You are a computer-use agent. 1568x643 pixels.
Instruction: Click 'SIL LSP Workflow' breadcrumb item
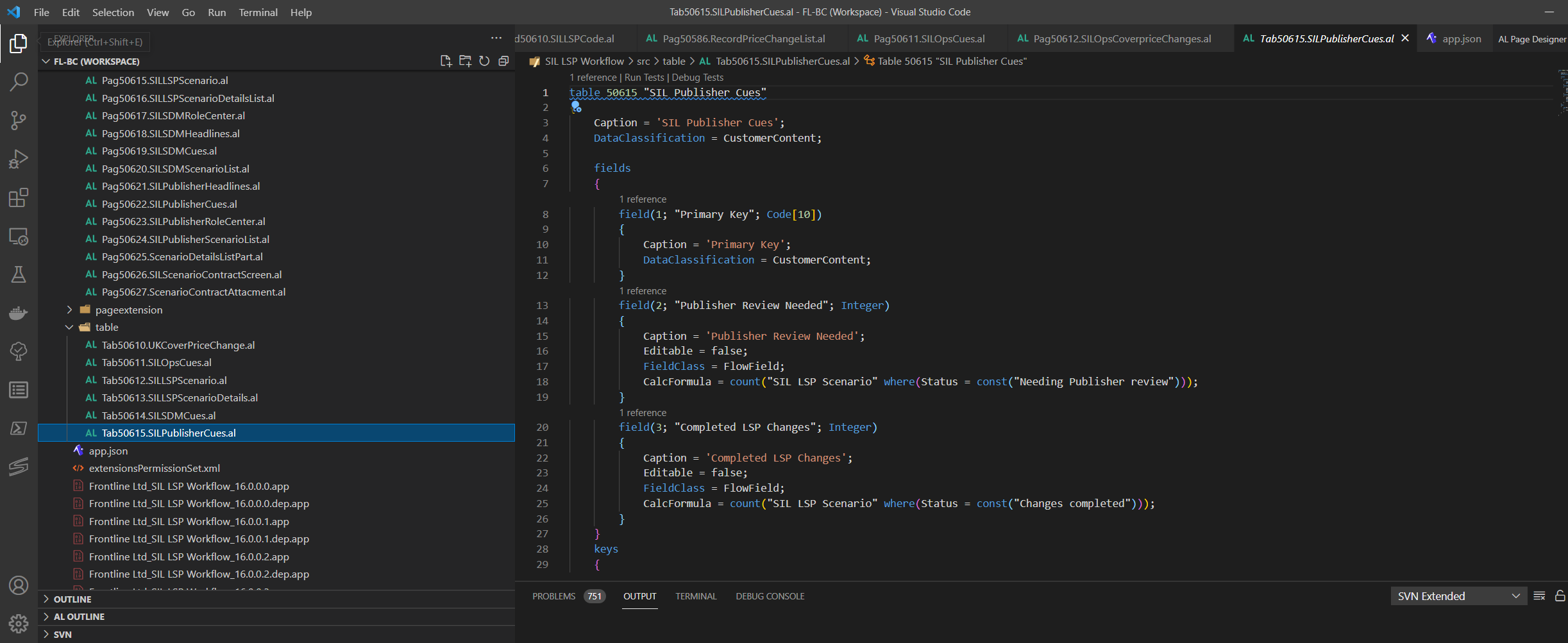(584, 61)
